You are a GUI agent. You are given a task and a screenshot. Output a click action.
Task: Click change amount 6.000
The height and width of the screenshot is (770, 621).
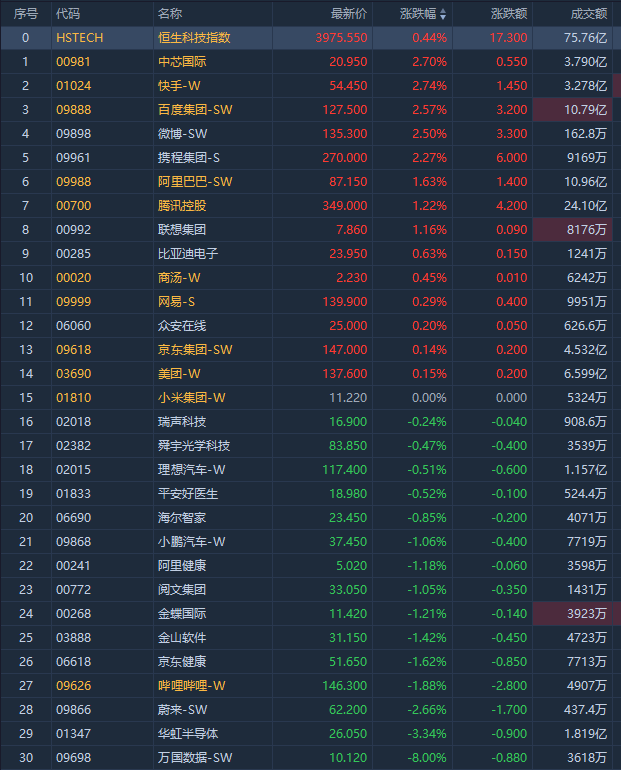pyautogui.click(x=512, y=158)
